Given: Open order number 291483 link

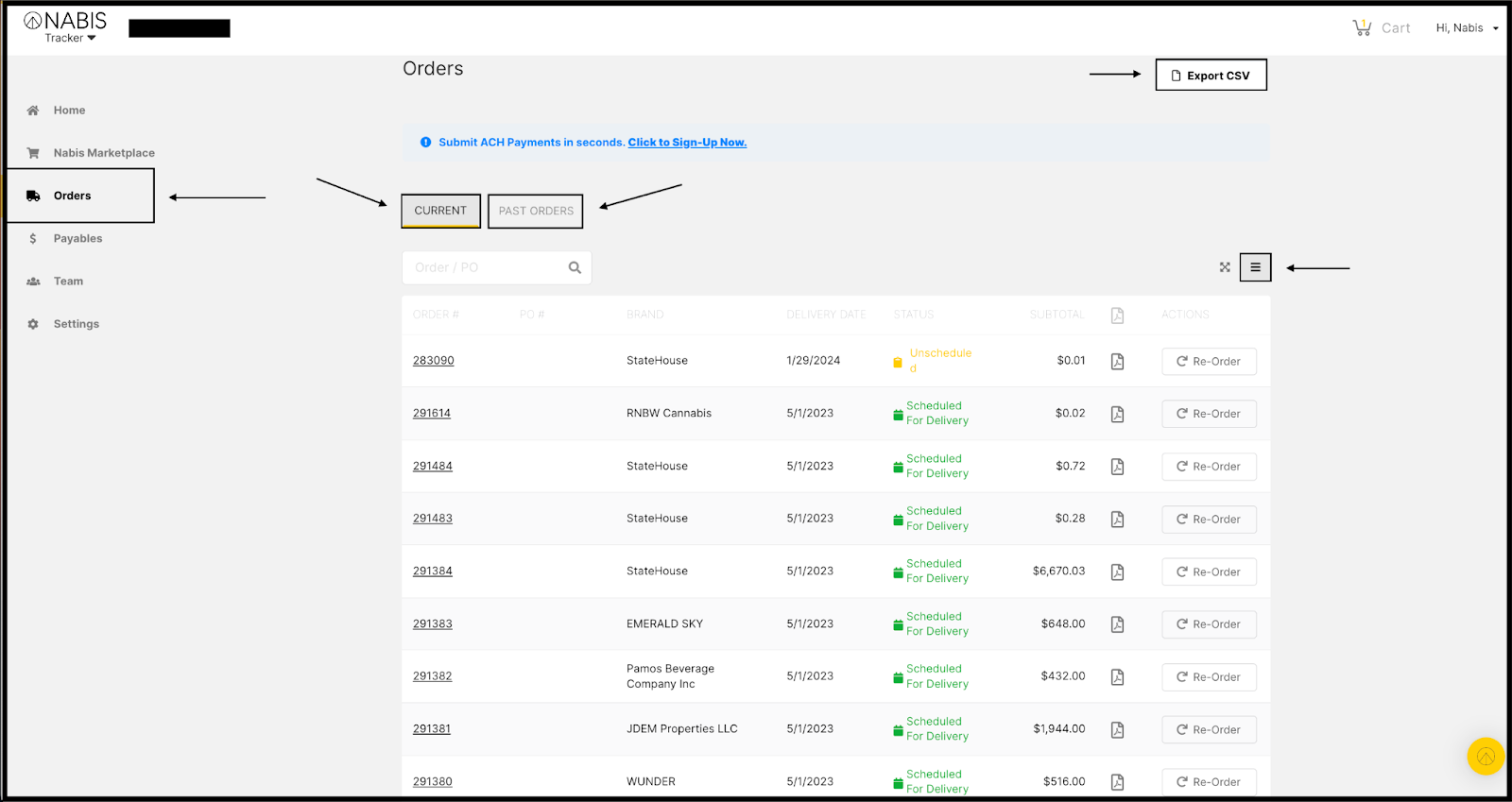Looking at the screenshot, I should (433, 519).
